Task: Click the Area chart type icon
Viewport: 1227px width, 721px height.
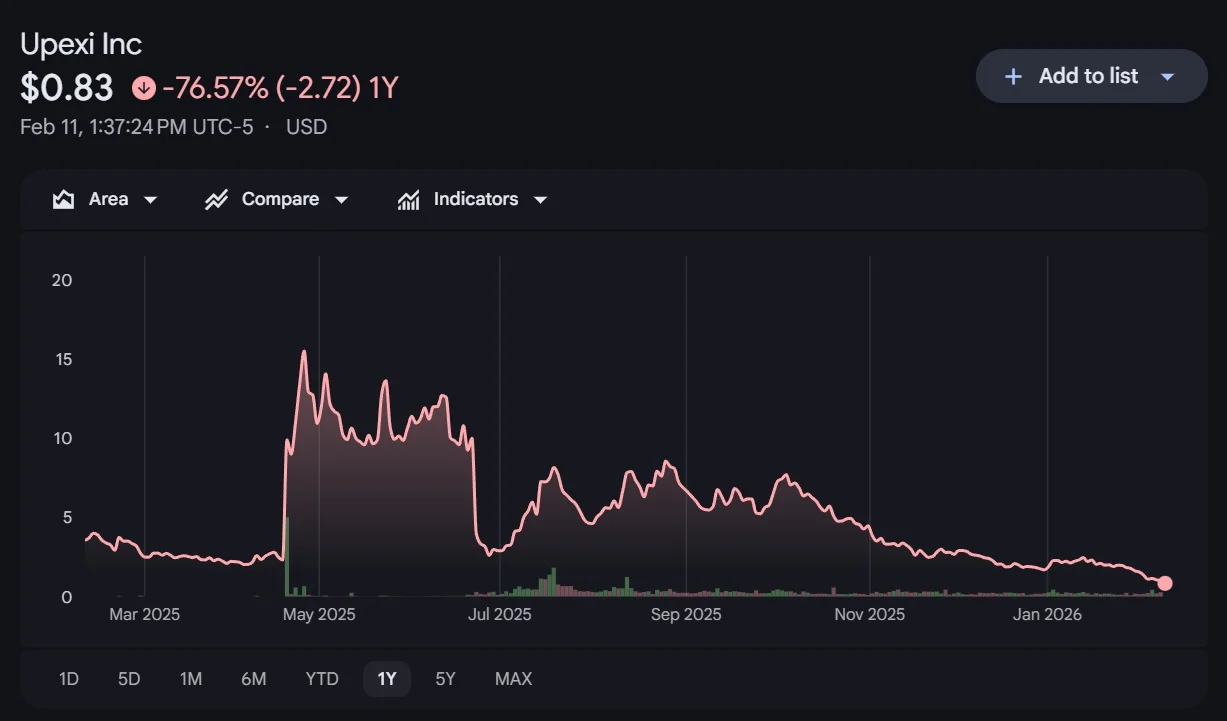Action: pos(64,199)
